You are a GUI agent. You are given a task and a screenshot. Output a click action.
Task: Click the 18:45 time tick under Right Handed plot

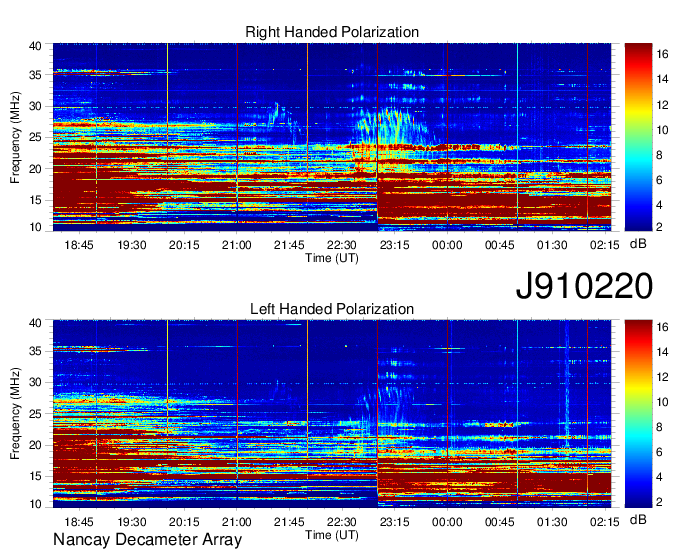pos(79,245)
